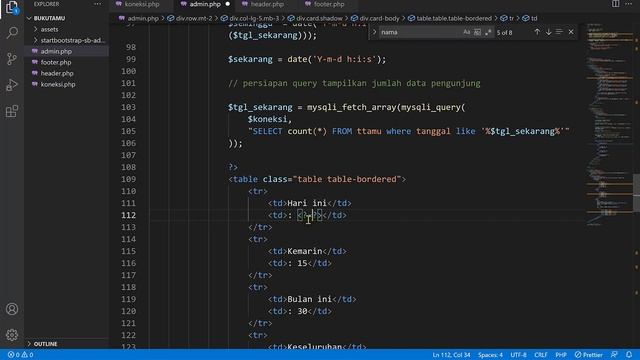Expand the OUTLINE section
Image resolution: width=640 pixels, height=360 pixels.
[45, 344]
